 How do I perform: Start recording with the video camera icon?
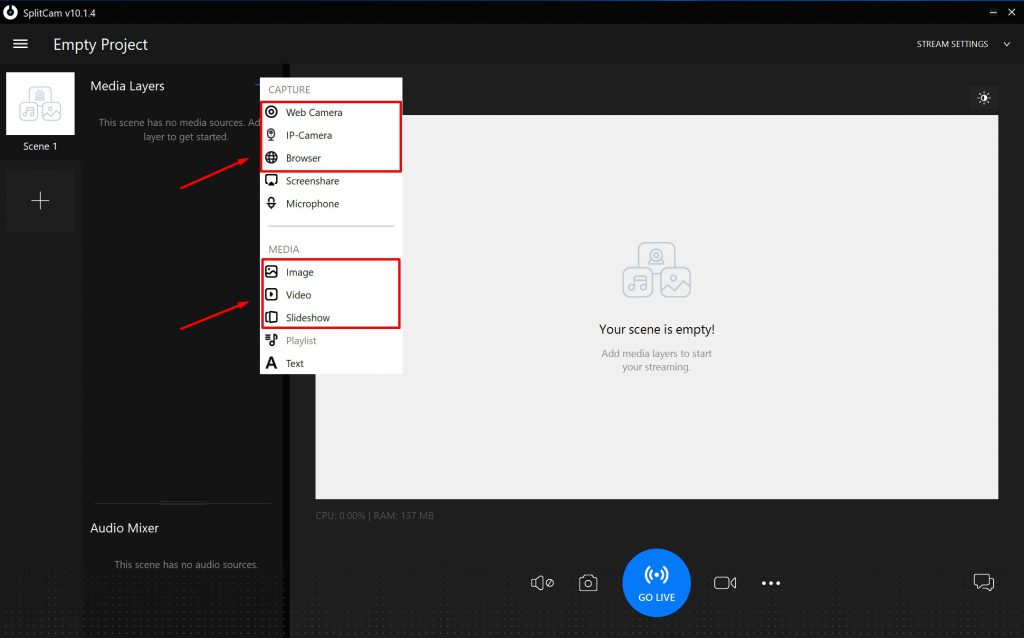click(x=725, y=582)
